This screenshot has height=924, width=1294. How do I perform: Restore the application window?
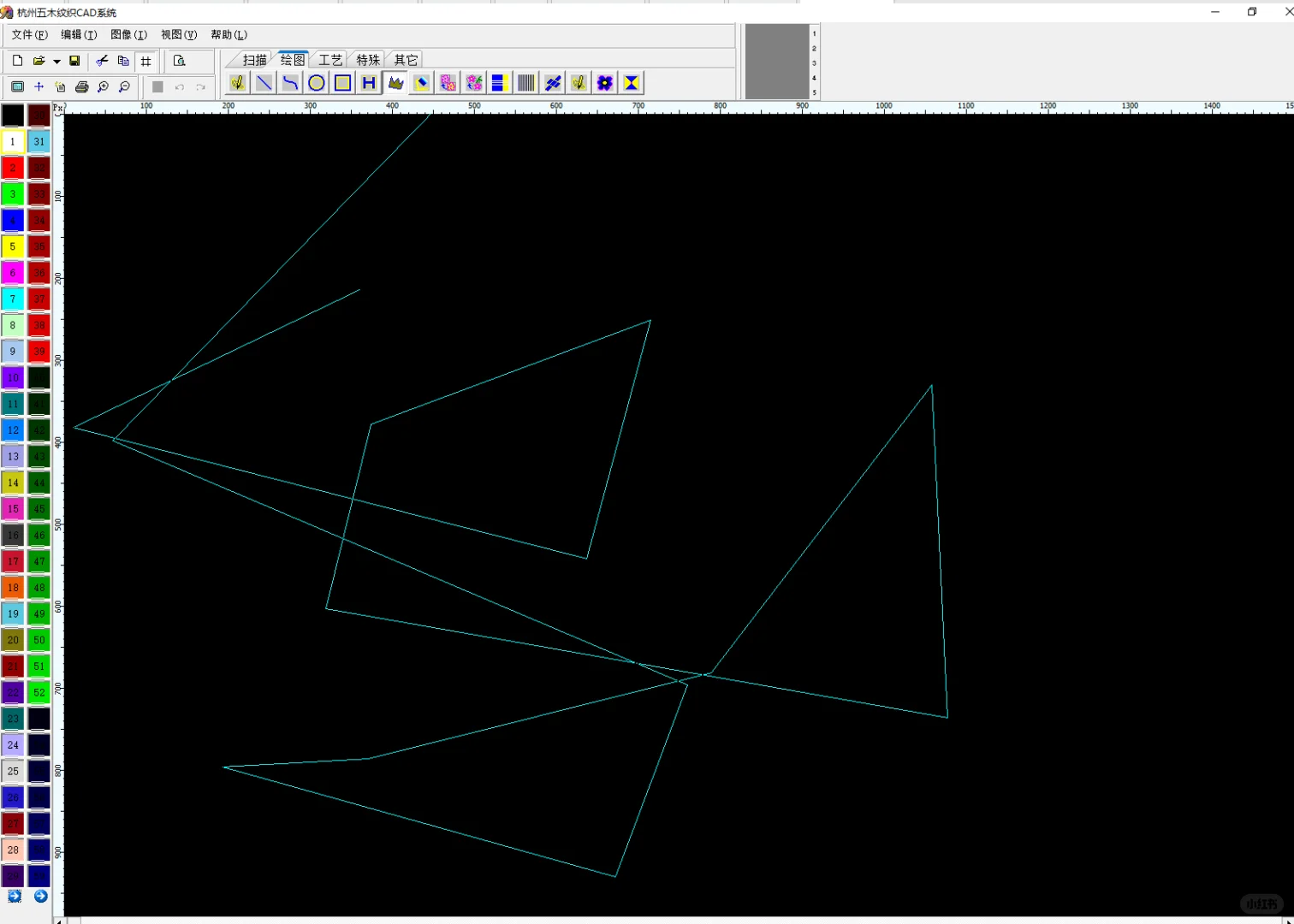pos(1252,12)
